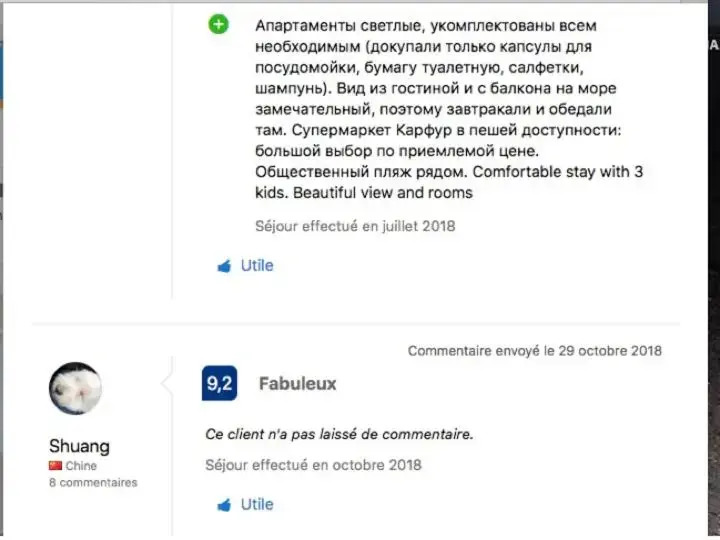This screenshot has width=720, height=540.
Task: Click the blue 9,2 score badge
Action: click(x=219, y=384)
